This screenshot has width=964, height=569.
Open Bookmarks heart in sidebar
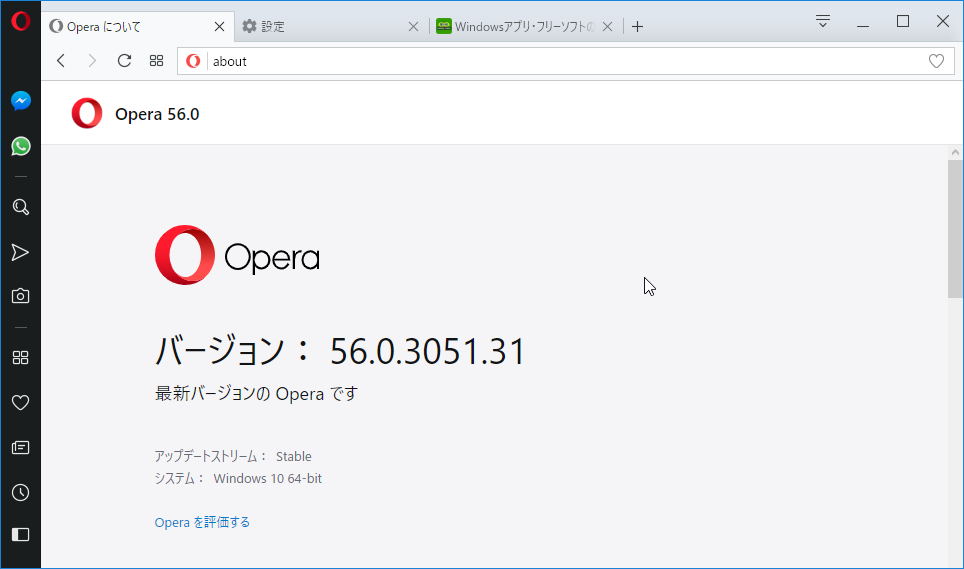(x=20, y=402)
